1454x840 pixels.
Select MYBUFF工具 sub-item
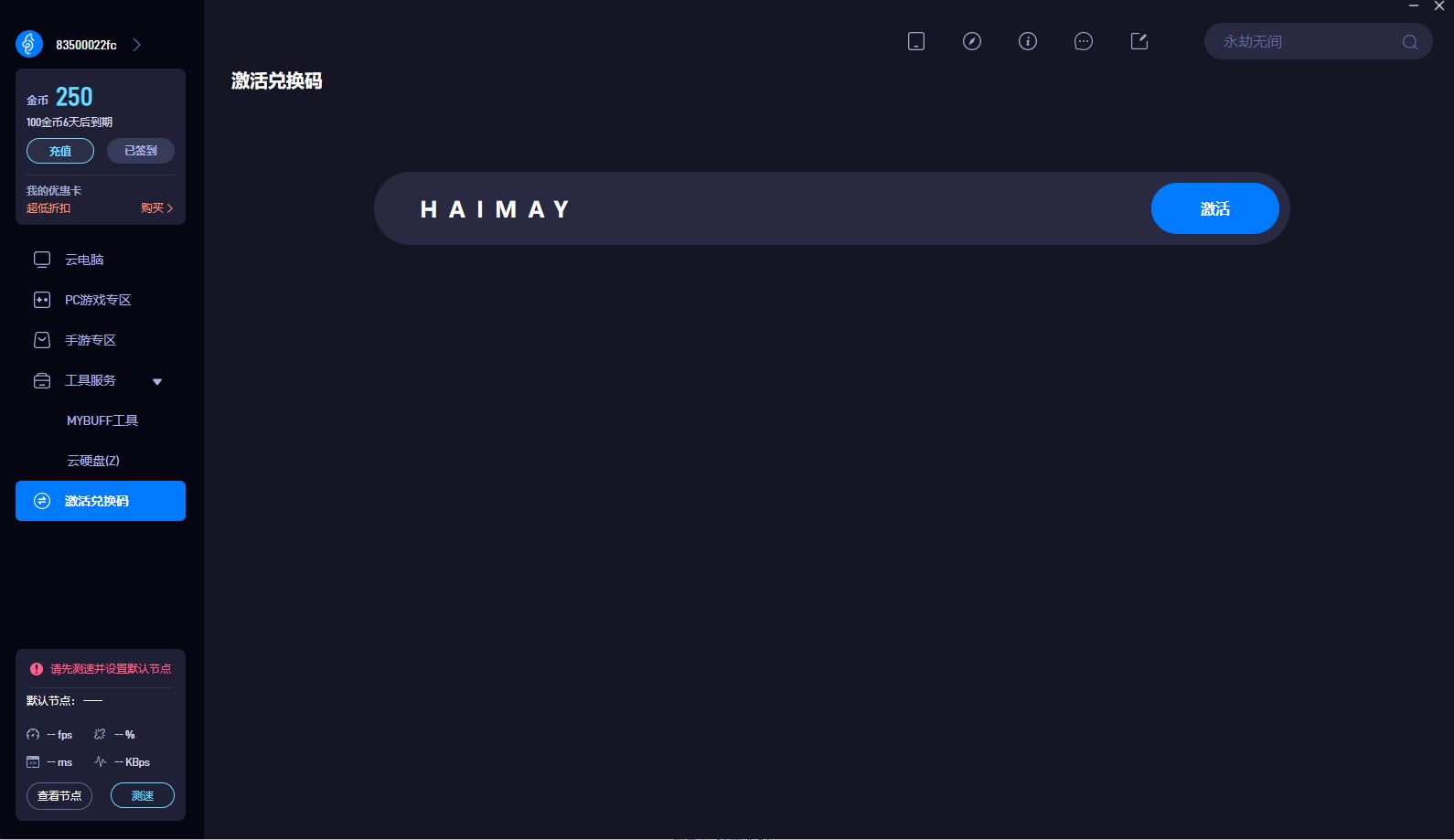click(x=101, y=420)
